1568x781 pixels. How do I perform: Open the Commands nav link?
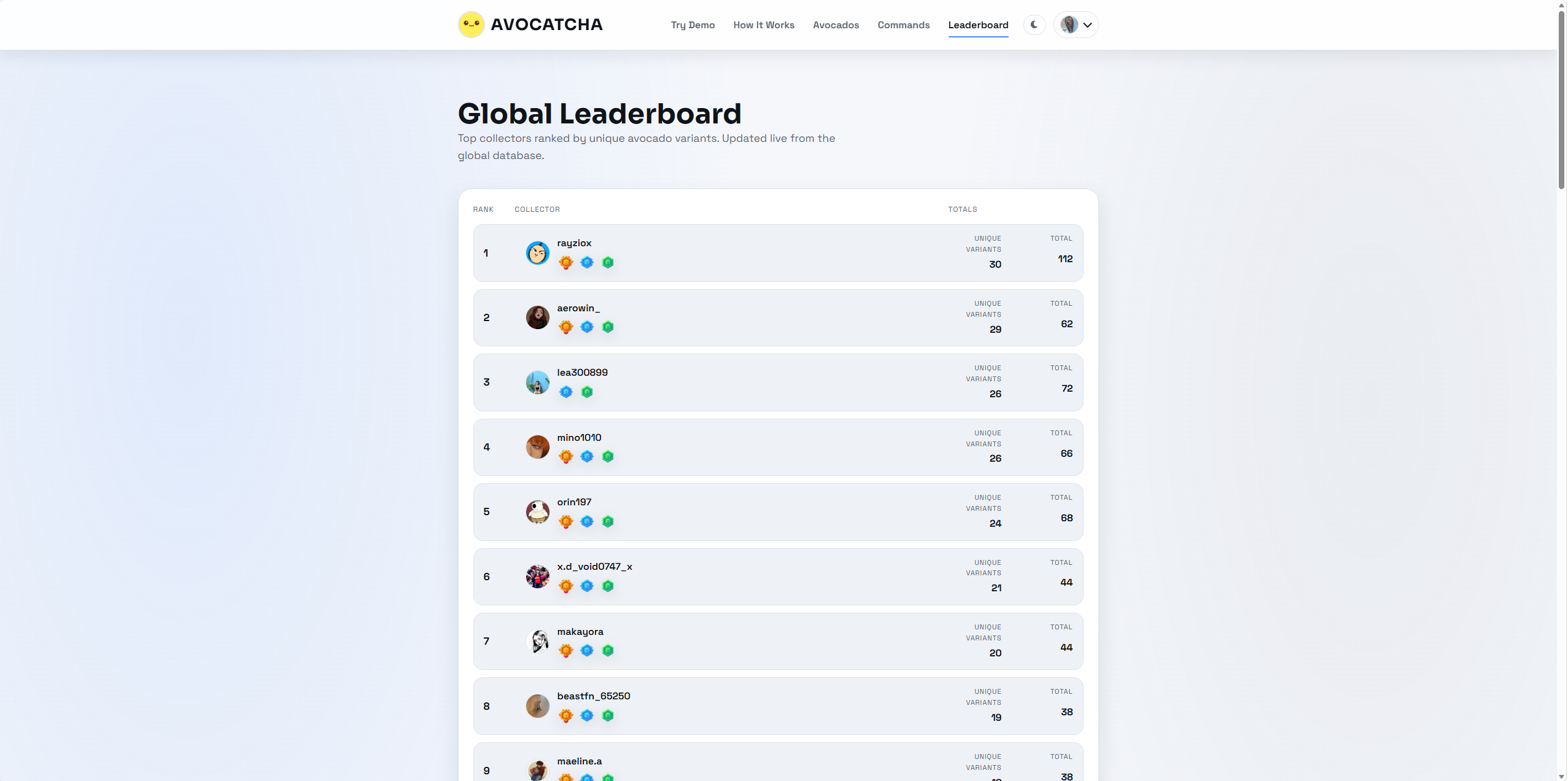coord(903,25)
